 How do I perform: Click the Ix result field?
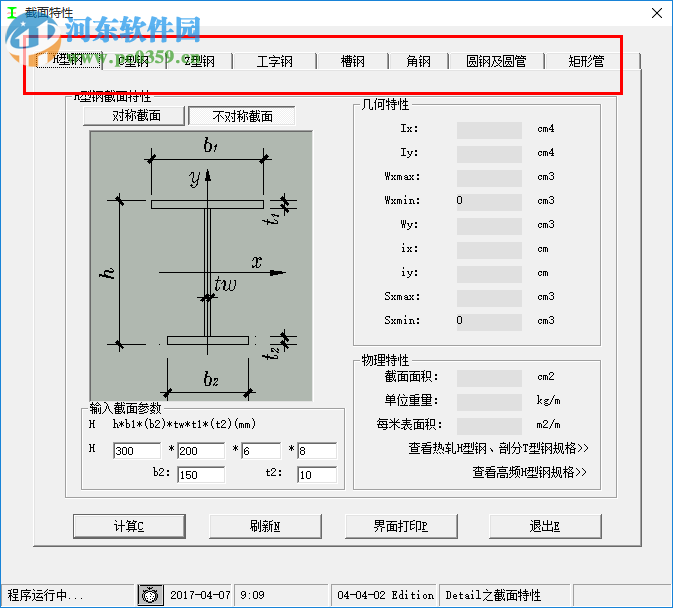[x=489, y=130]
